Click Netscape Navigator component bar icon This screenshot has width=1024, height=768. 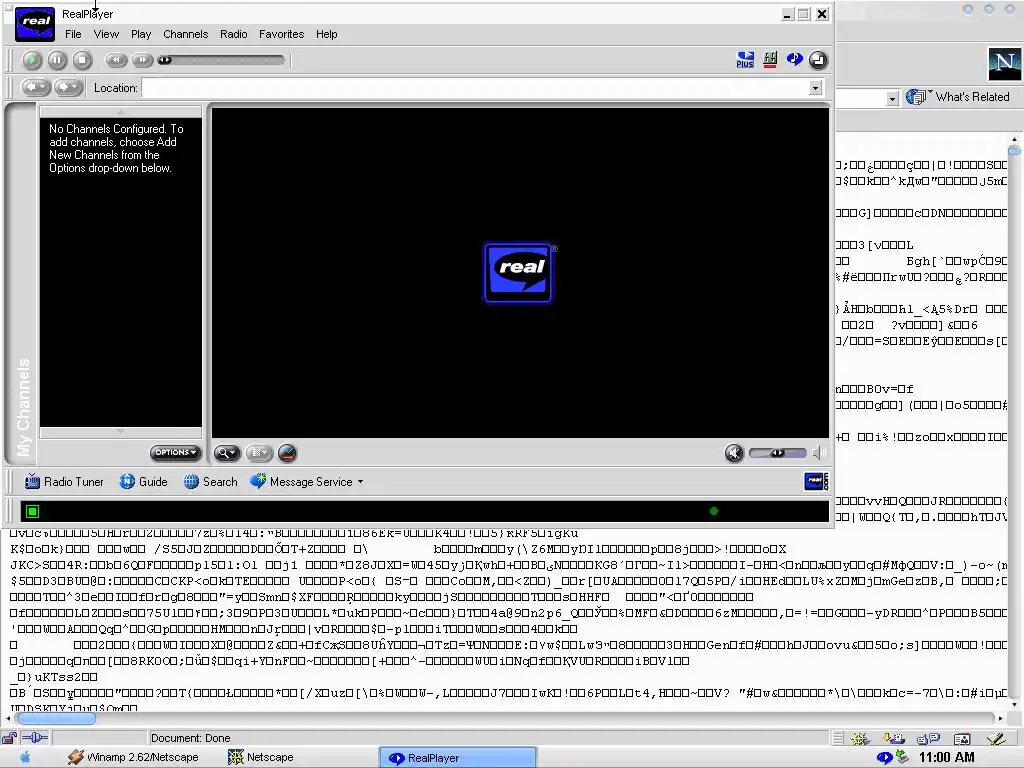coord(859,739)
